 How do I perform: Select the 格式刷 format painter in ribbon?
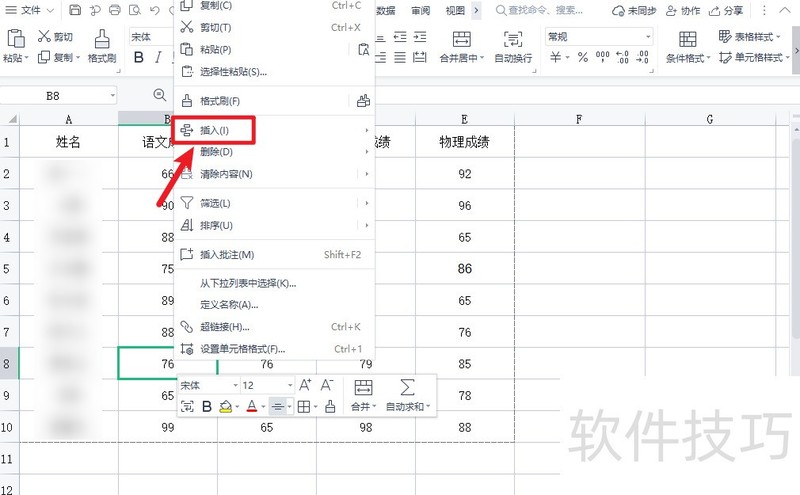(x=102, y=46)
